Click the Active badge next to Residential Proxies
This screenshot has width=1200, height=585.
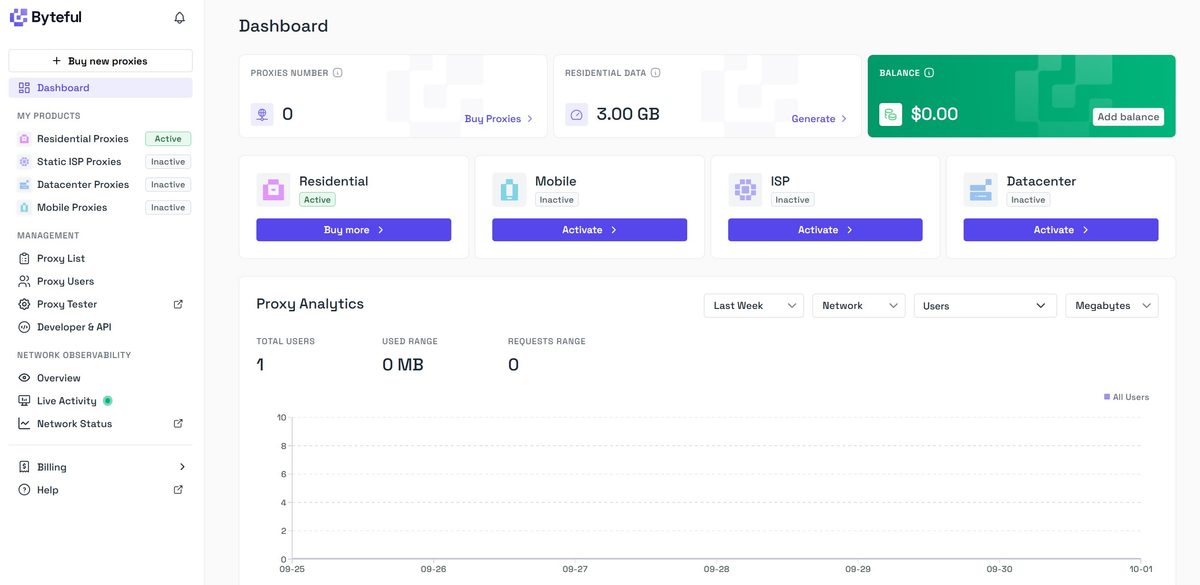(x=168, y=139)
